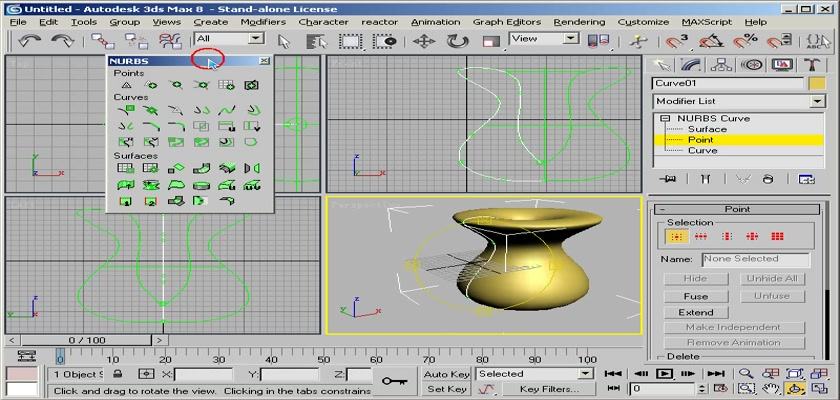The height and width of the screenshot is (400, 840).
Task: Click the Extend button
Action: pyautogui.click(x=696, y=312)
